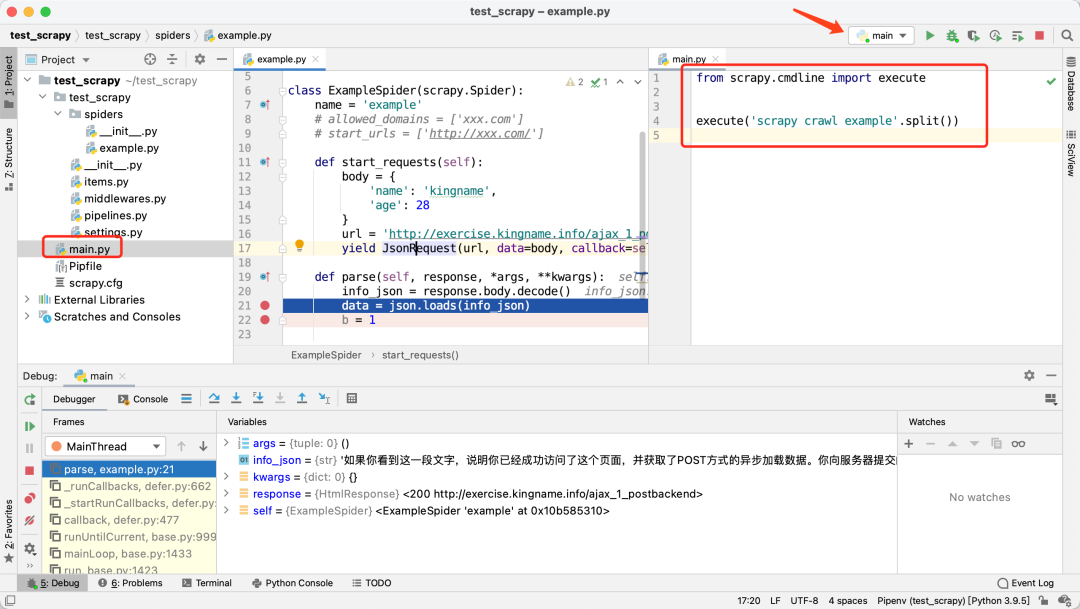Toggle breakpoint on line 22

pos(264,320)
